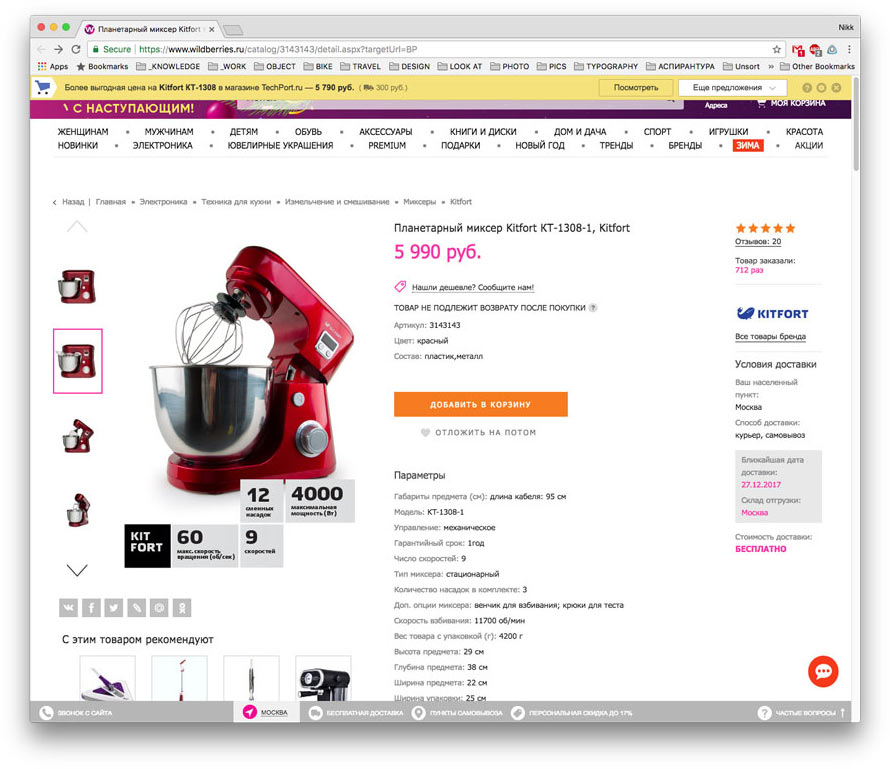Close the yellow price offer bar
The height and width of the screenshot is (769, 890).
coord(836,88)
